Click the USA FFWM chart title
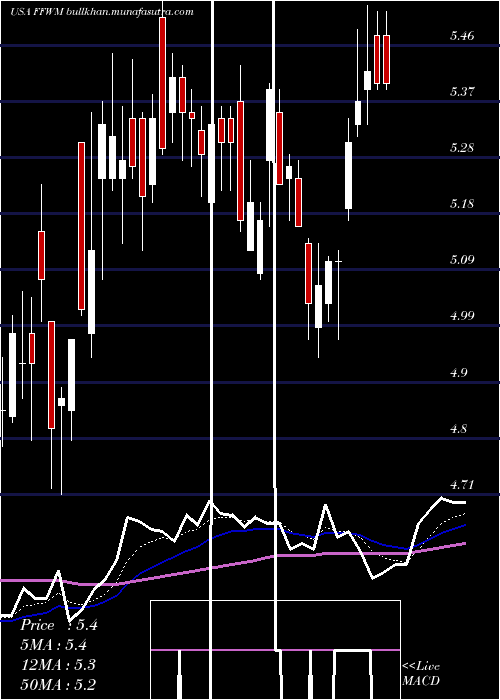This screenshot has height=700, width=500. 38,12
